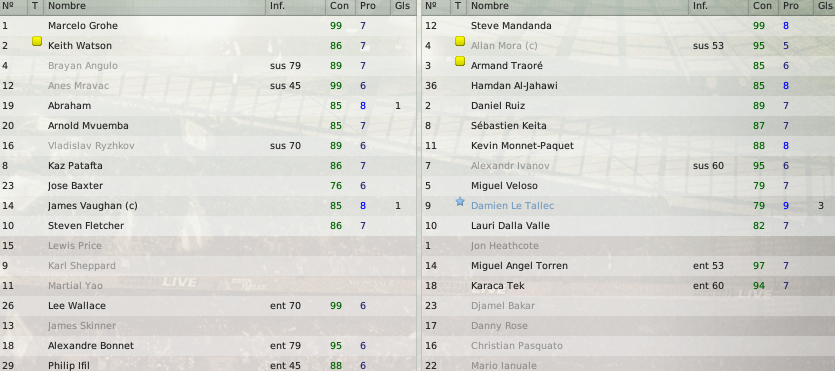Click unused substitute Jon Heathcote
The width and height of the screenshot is (835, 371).
505,246
